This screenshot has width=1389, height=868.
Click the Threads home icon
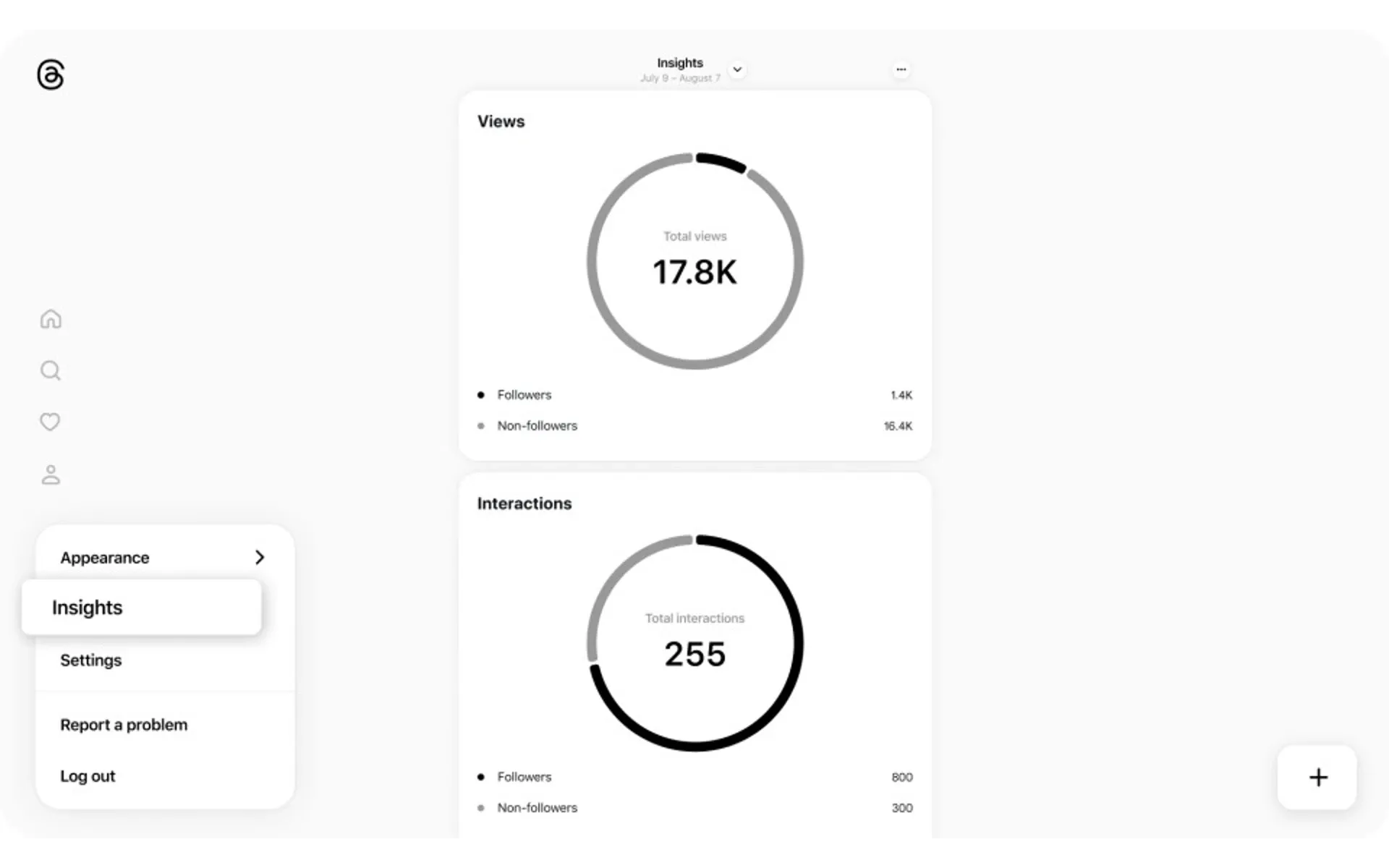point(50,319)
